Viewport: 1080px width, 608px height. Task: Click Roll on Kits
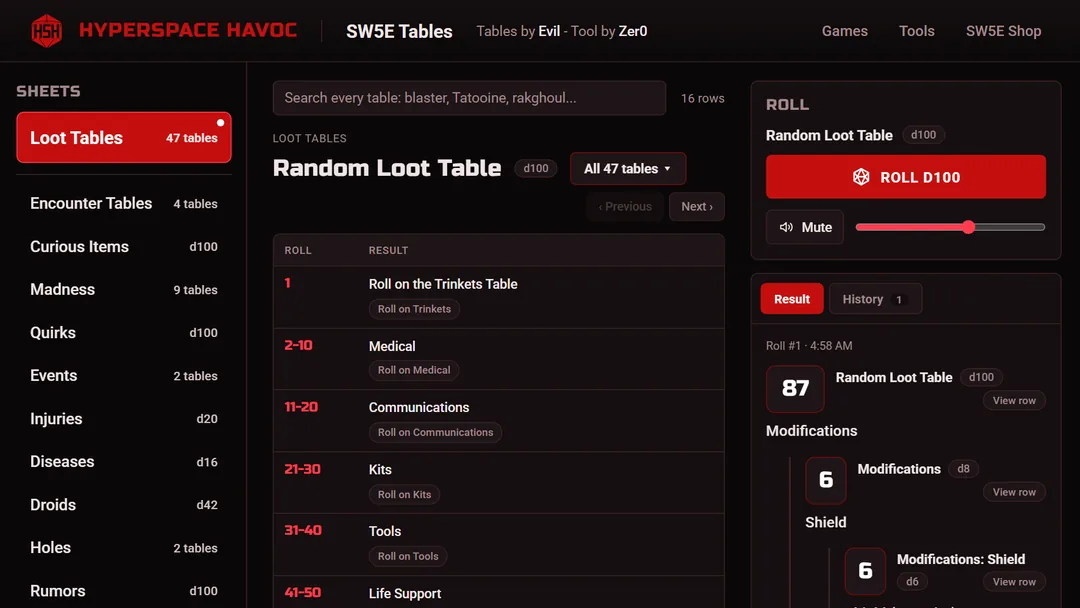404,494
